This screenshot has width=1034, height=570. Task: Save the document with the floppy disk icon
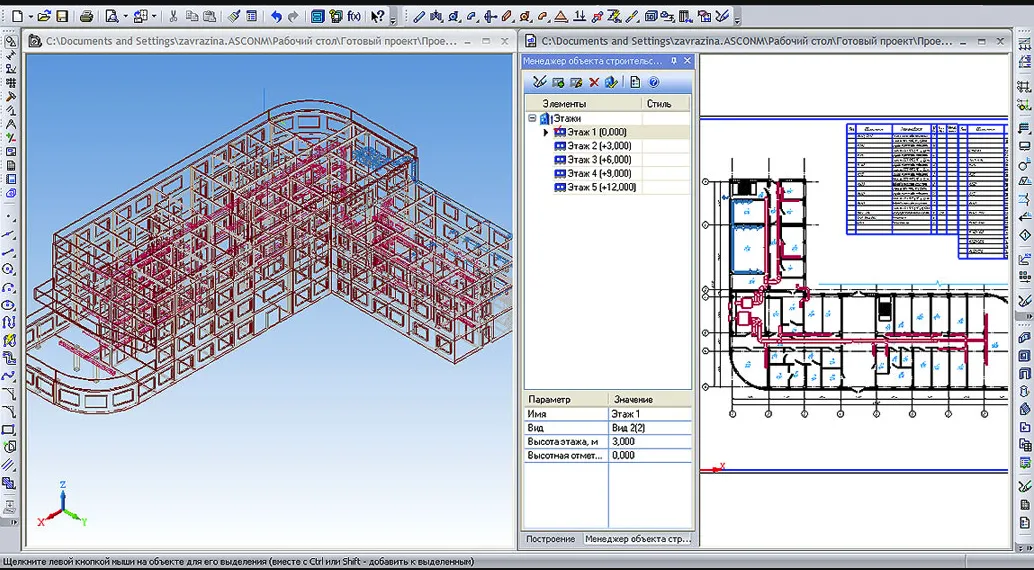click(x=62, y=16)
